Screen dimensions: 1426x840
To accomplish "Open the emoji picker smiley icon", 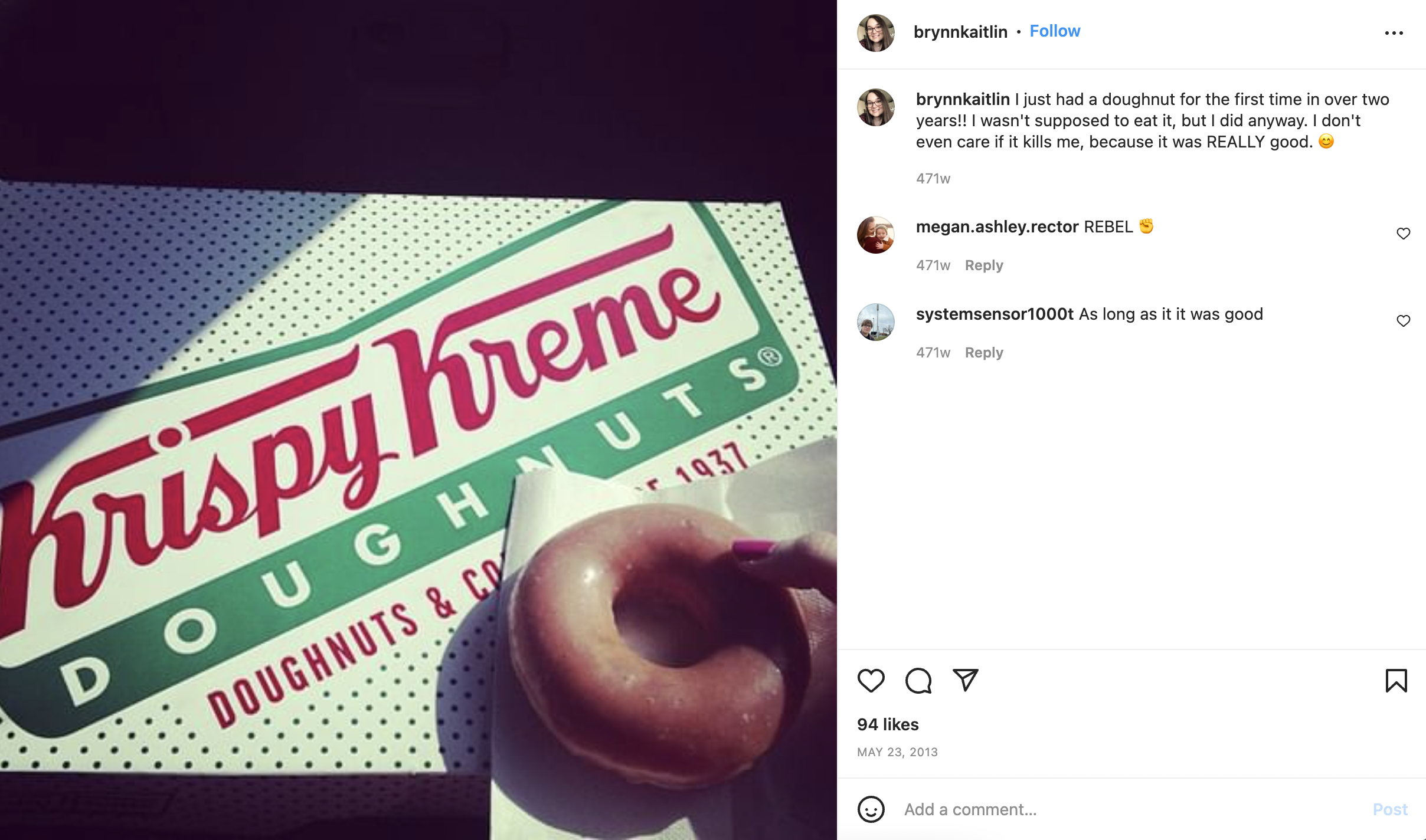I will [x=871, y=809].
